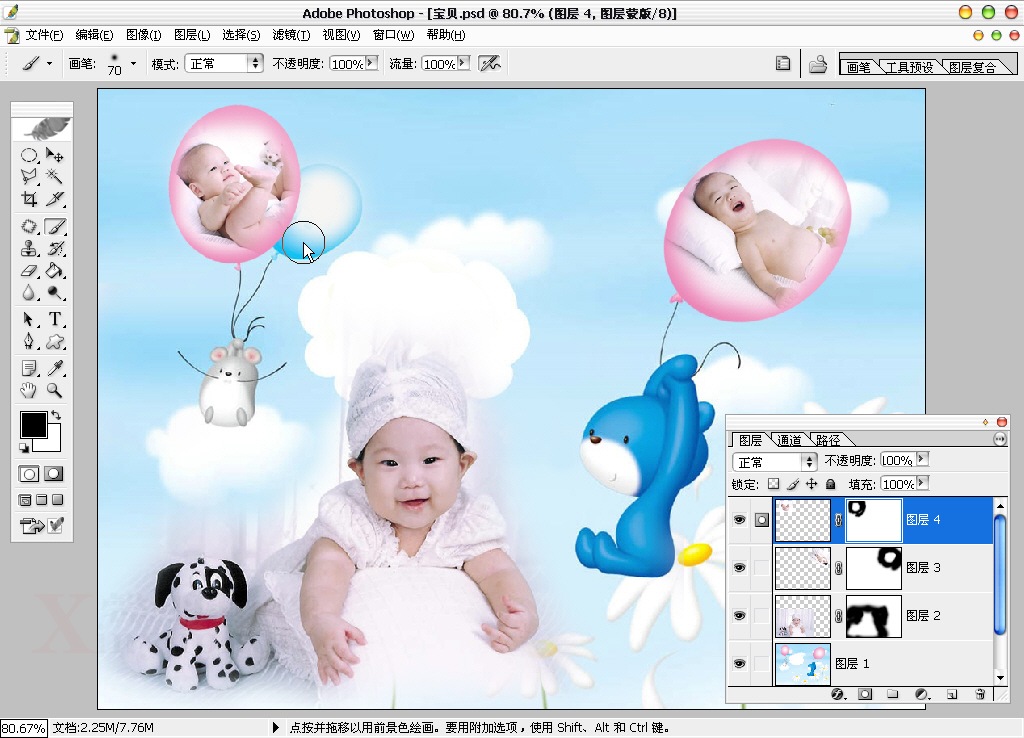This screenshot has height=738, width=1024.
Task: Open the 编辑(E) menu
Action: (x=95, y=35)
